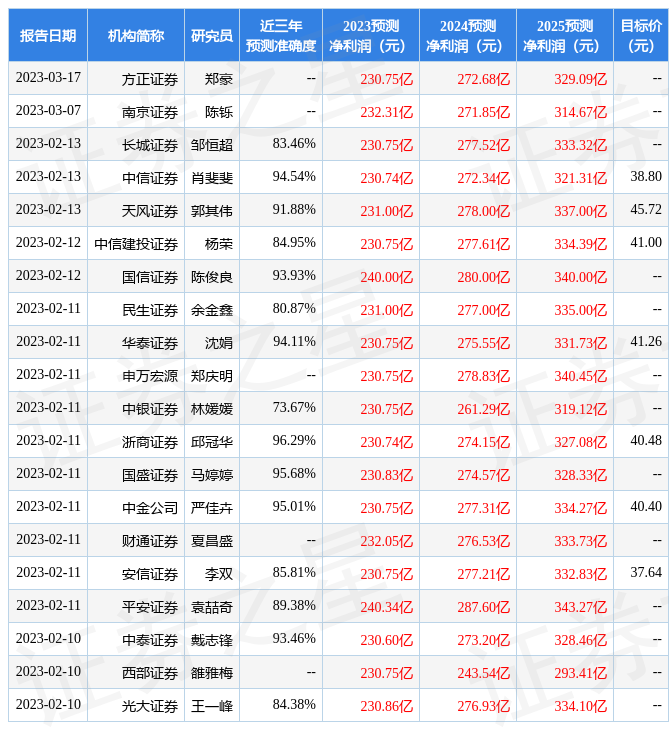Image resolution: width=669 pixels, height=730 pixels.
Task: Click the 机构简称 column header
Action: 135,36
